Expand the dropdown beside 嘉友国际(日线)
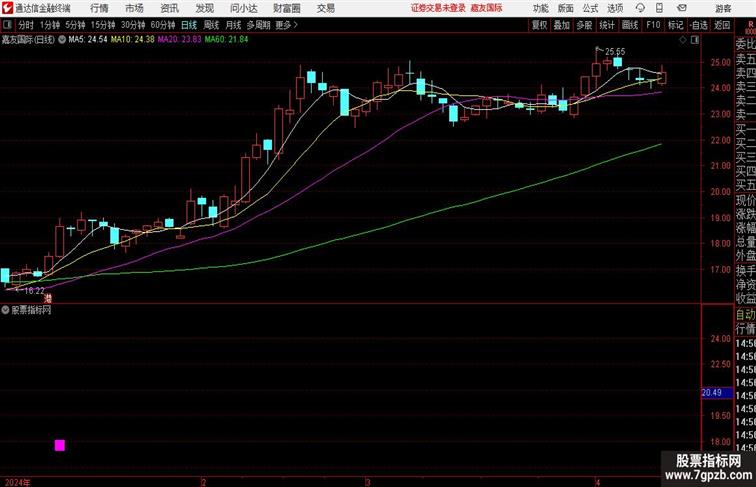Viewport: 756px width, 487px height. (62, 40)
